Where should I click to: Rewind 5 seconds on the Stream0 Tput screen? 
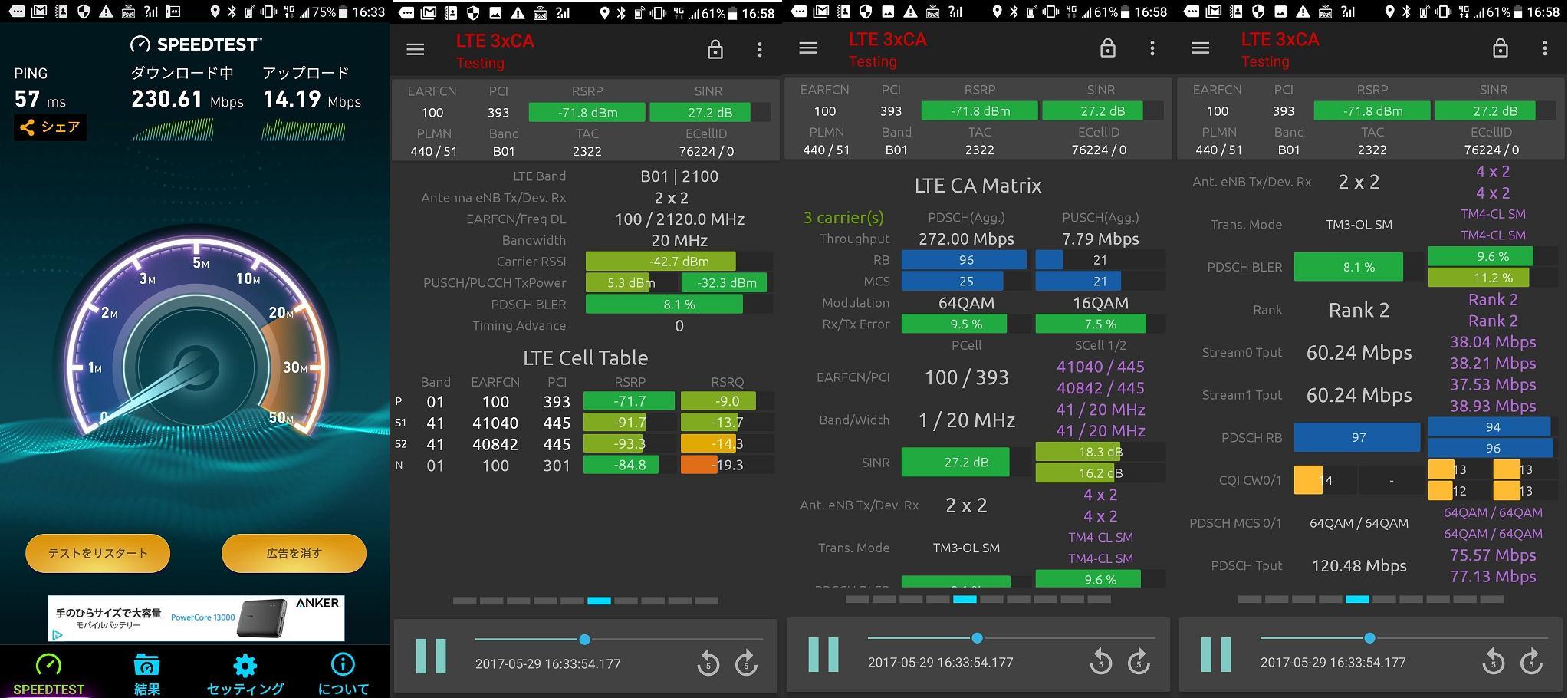[1494, 660]
